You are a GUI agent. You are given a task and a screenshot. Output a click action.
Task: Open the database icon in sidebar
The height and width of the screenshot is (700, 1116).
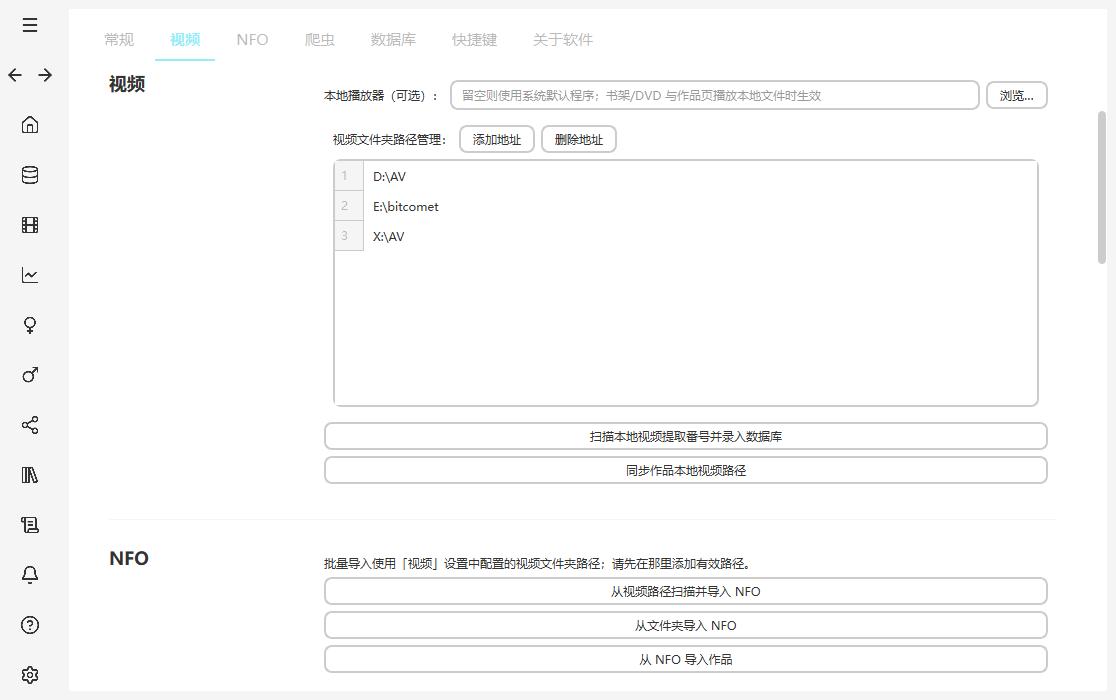point(30,175)
